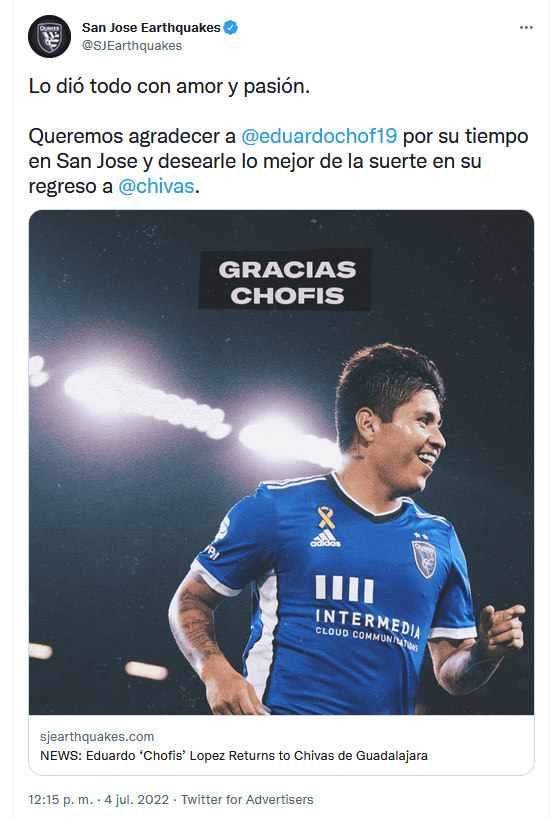Click the Quakes crest on the jersey
The height and width of the screenshot is (821, 554).
[x=424, y=559]
